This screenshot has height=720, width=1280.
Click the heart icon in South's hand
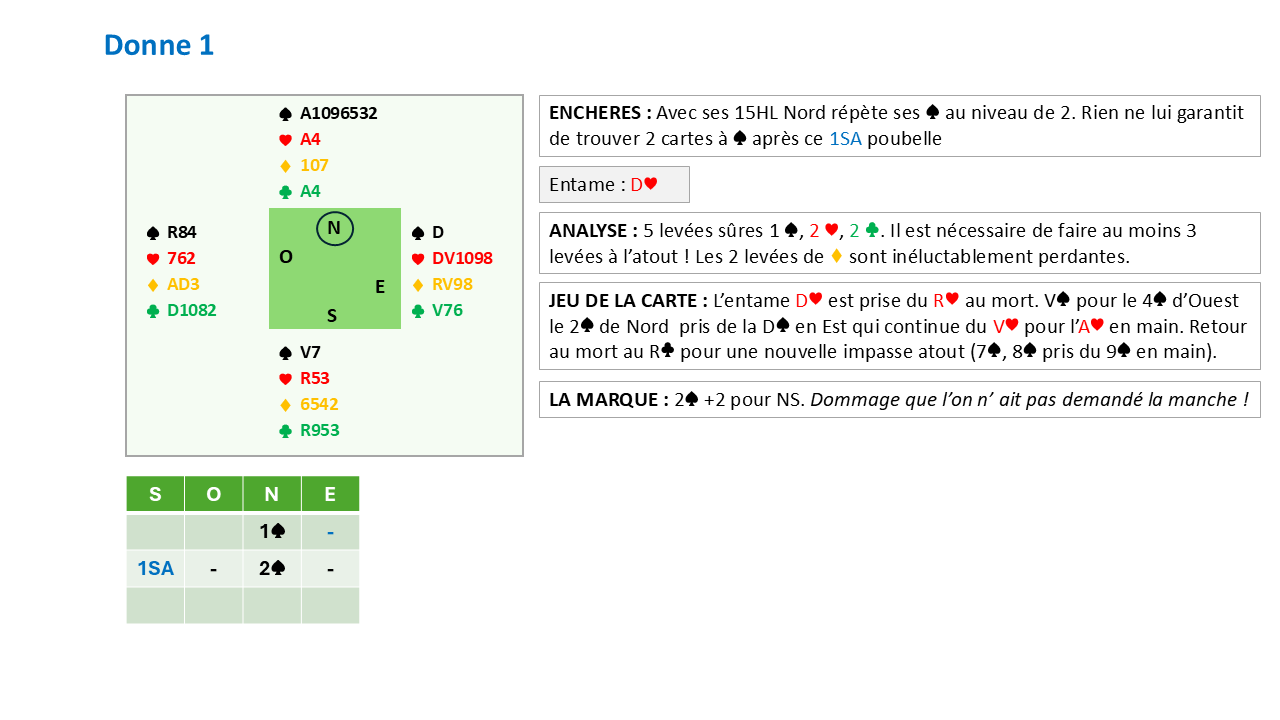[285, 379]
